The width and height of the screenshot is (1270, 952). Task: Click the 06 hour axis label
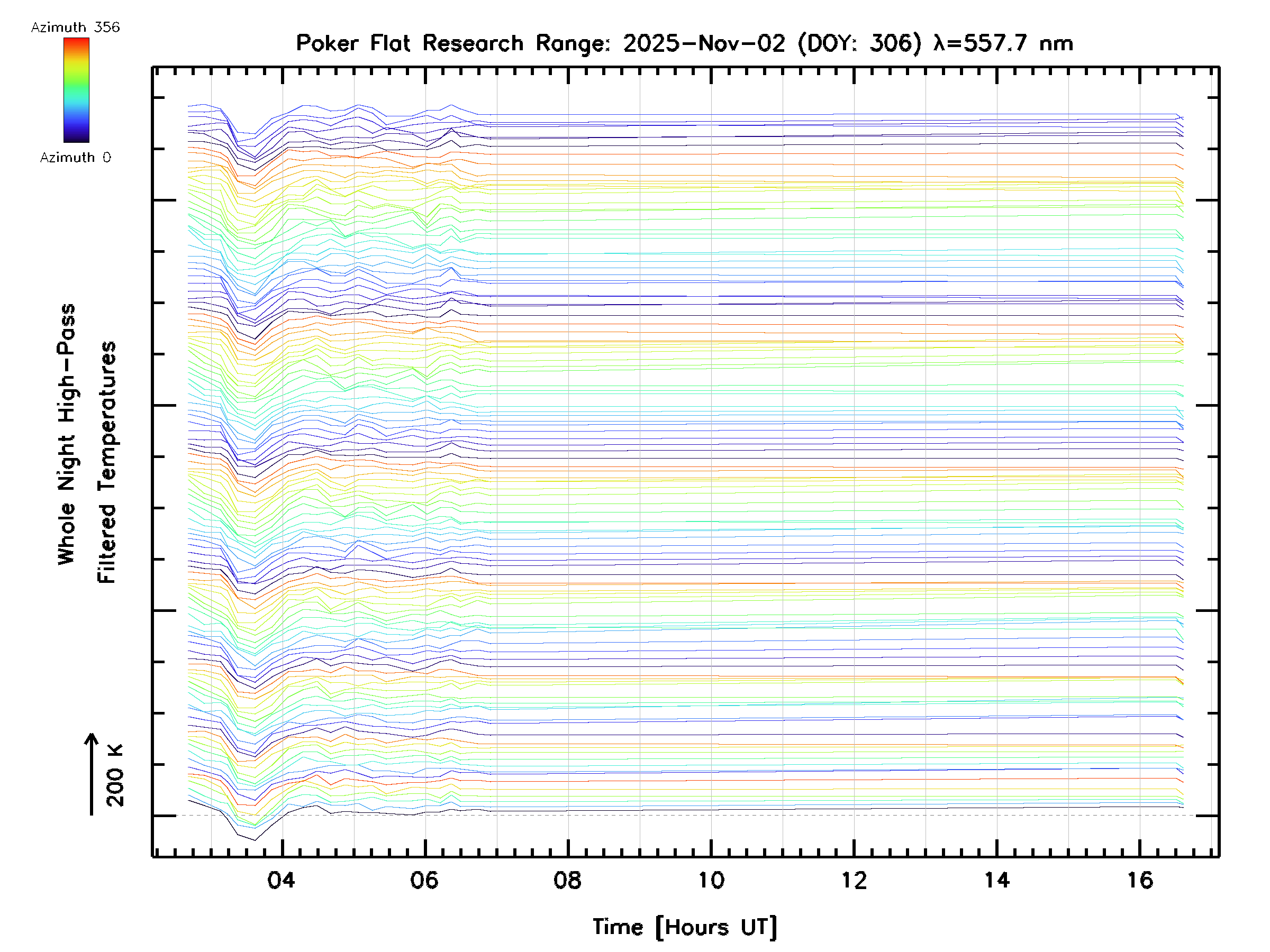424,880
